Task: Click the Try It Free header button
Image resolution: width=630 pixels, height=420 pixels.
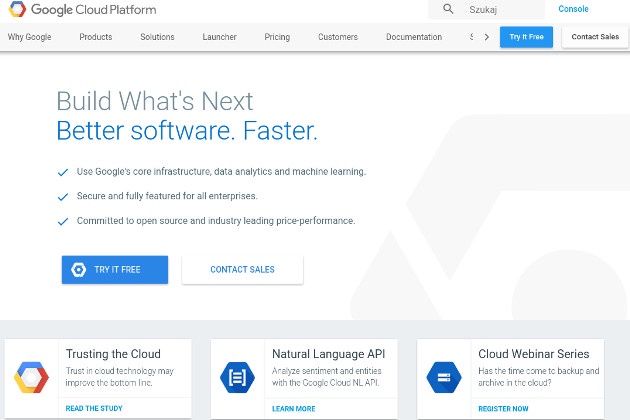Action: click(x=526, y=37)
